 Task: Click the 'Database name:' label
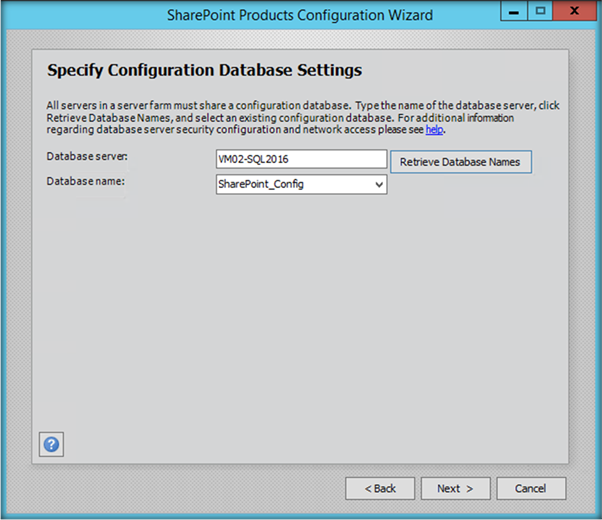[86, 181]
